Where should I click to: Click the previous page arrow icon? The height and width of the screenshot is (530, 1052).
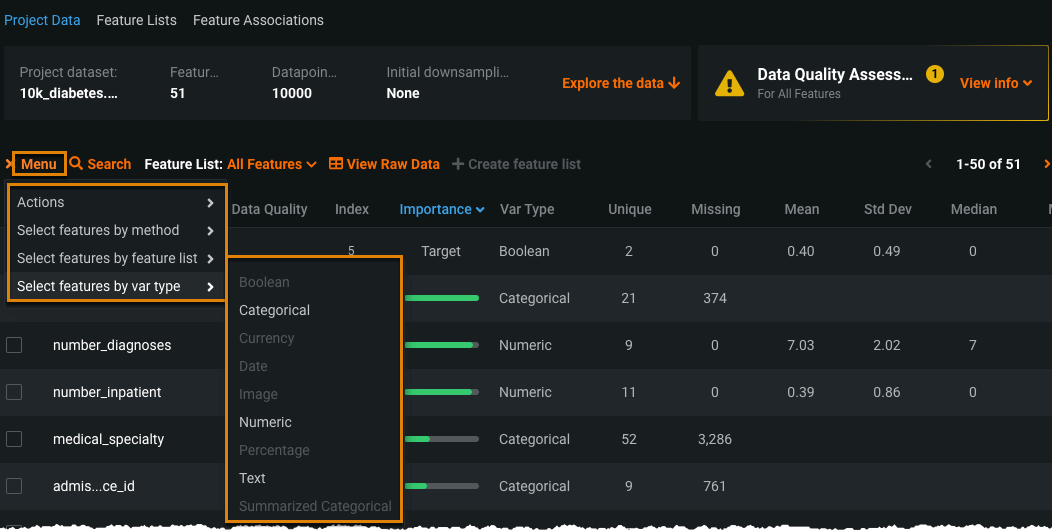pyautogui.click(x=928, y=164)
